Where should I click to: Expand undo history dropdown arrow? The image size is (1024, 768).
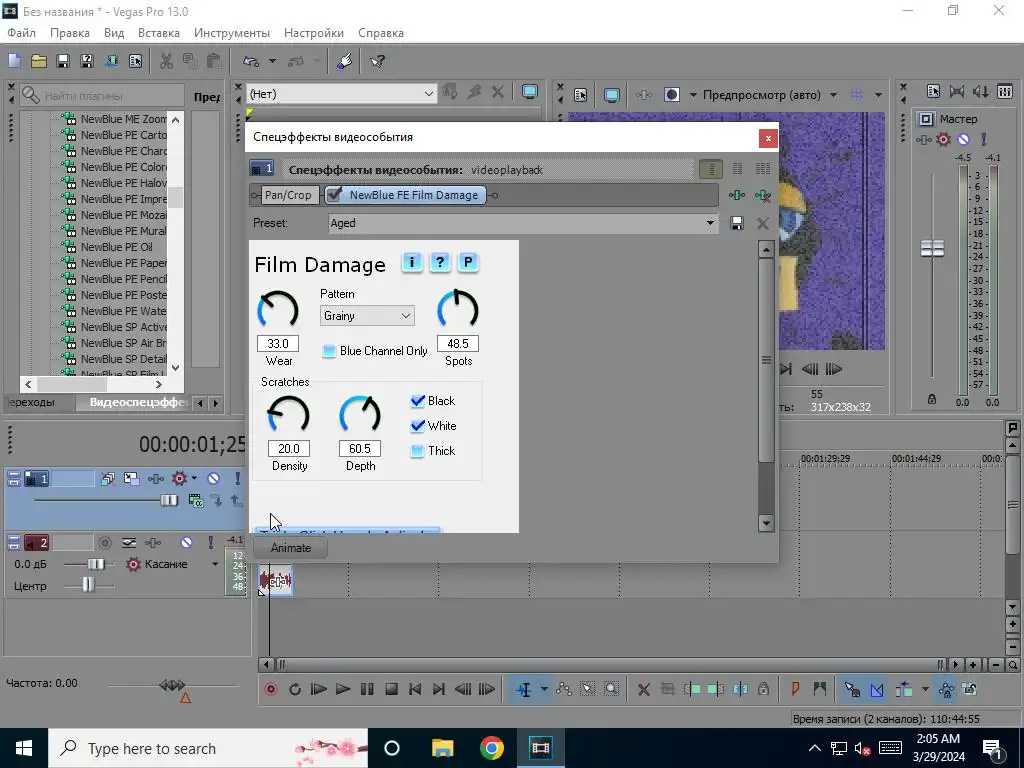tap(272, 61)
